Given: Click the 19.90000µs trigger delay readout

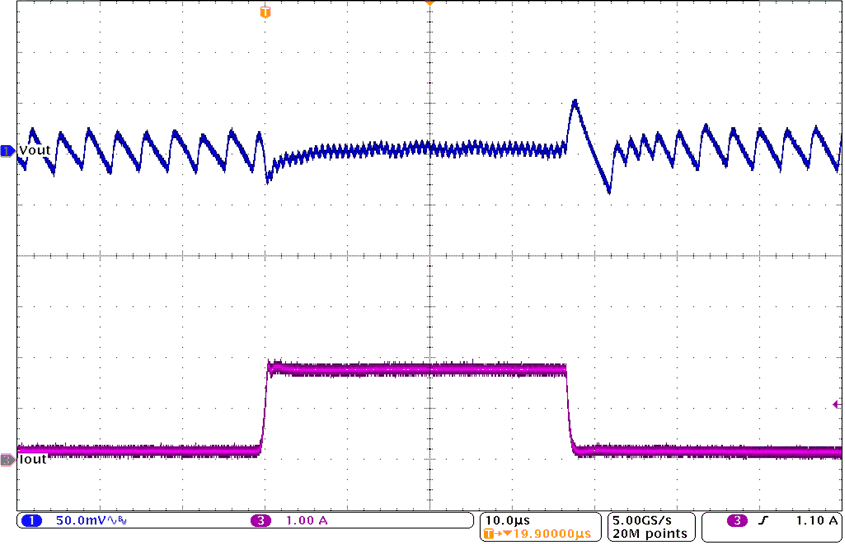Looking at the screenshot, I should [x=548, y=535].
